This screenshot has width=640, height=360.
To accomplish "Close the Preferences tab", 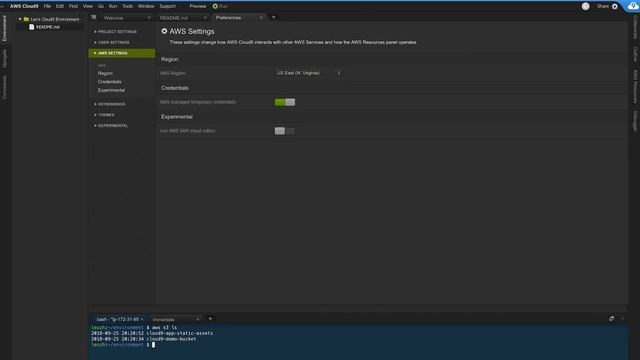I will click(x=261, y=18).
